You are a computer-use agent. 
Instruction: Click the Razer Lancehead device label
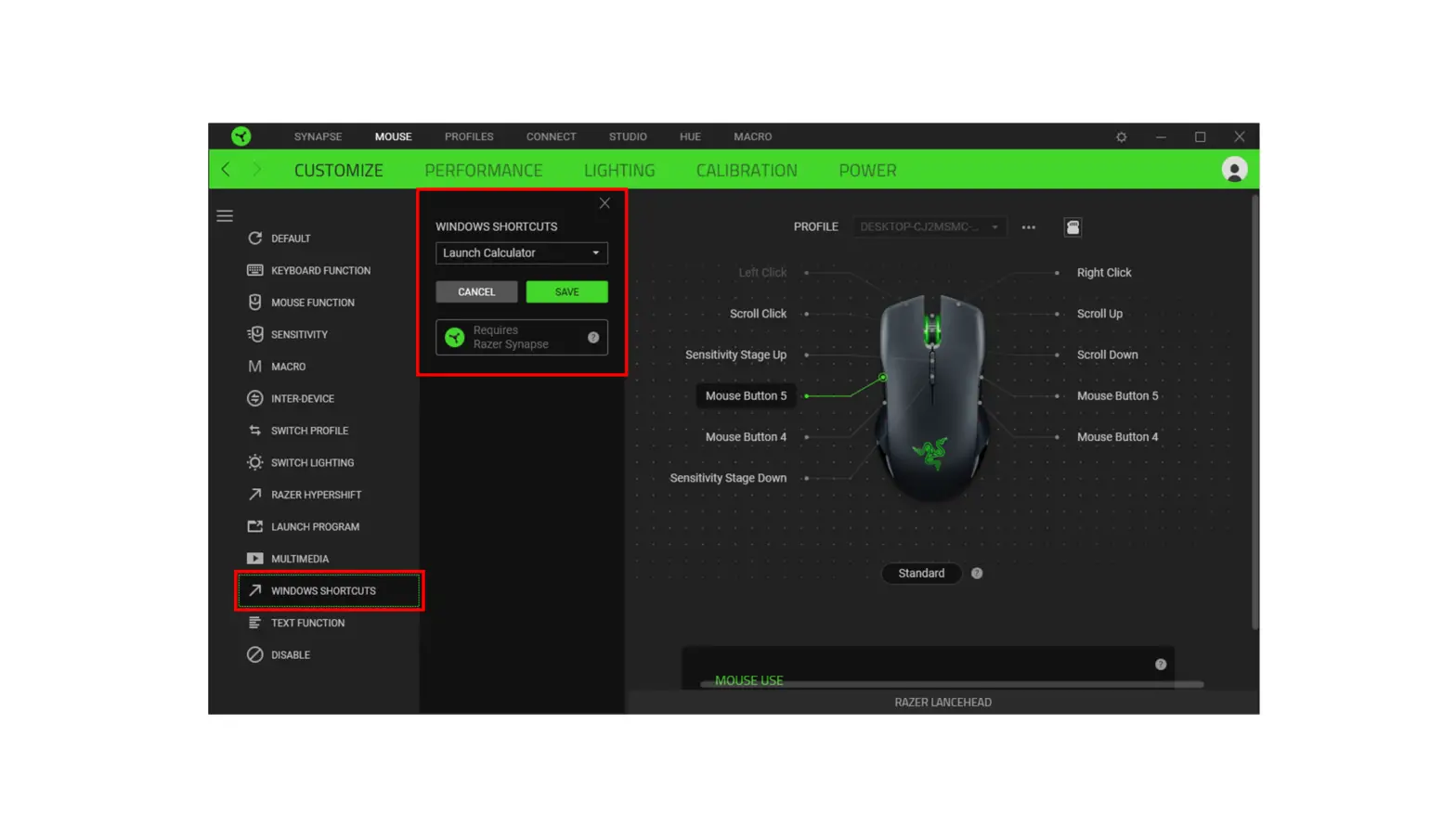point(942,702)
